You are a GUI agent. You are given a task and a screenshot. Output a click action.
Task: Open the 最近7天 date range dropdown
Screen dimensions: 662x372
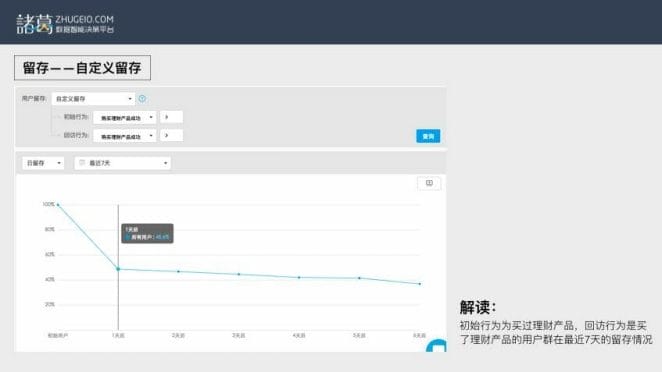point(123,163)
